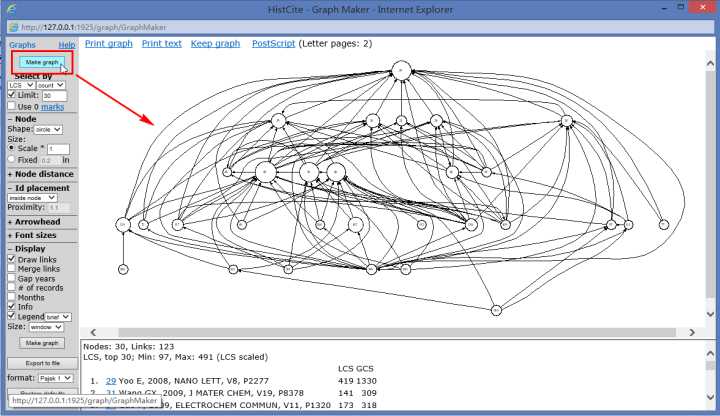
Task: Open the node Shape dropdown
Action: [x=48, y=129]
